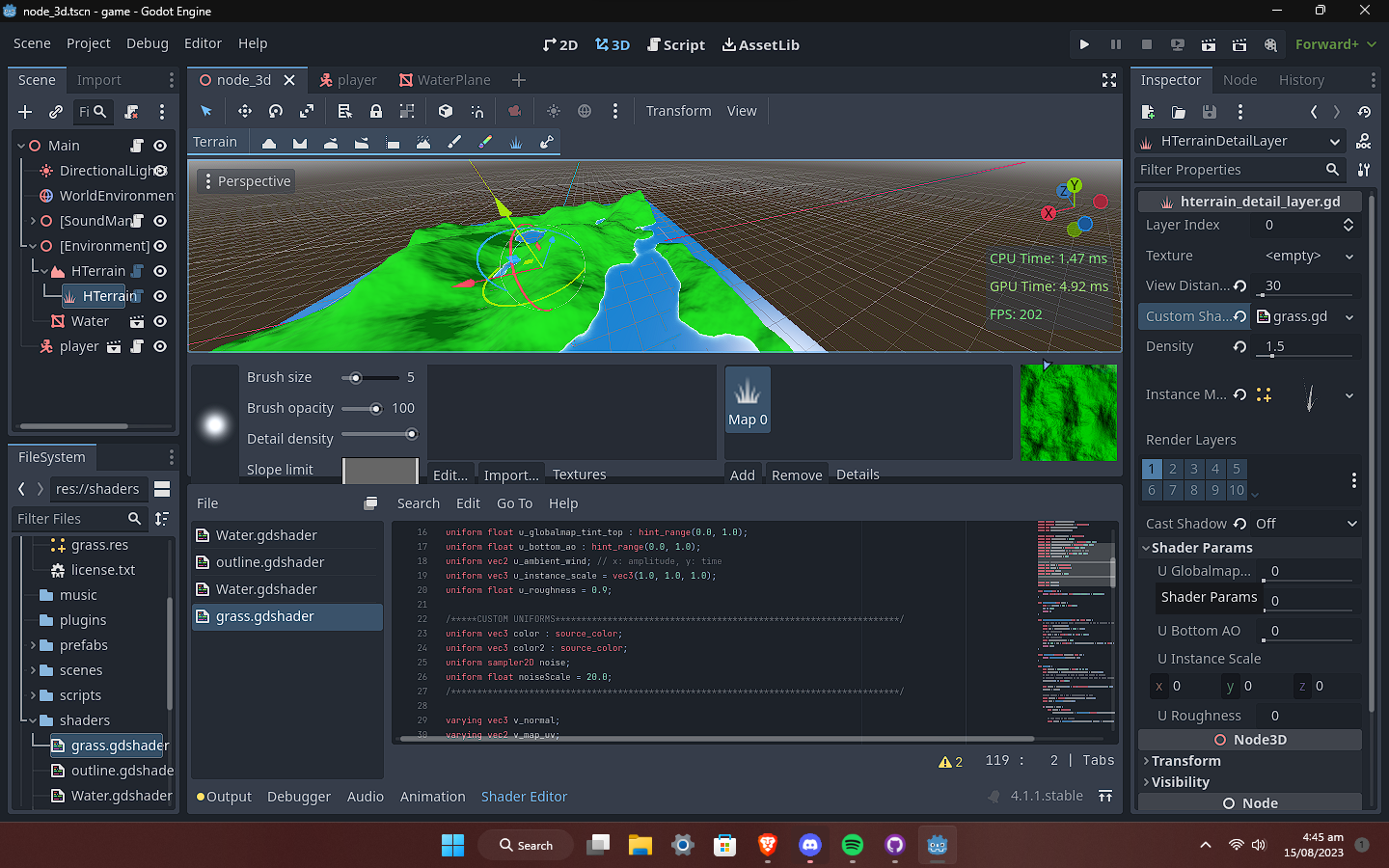Click the Import... textures button
The image size is (1389, 868).
[510, 475]
